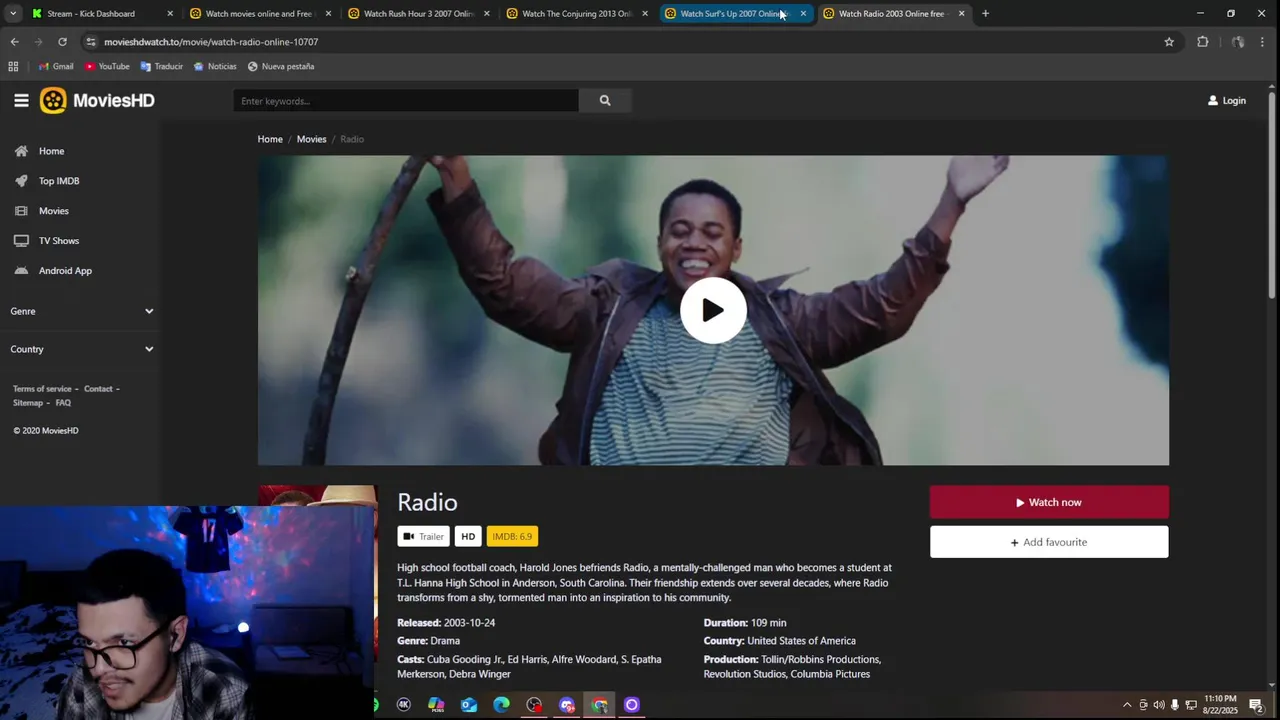Viewport: 1280px width, 720px height.
Task: Click the red Watch now button
Action: 1049,502
